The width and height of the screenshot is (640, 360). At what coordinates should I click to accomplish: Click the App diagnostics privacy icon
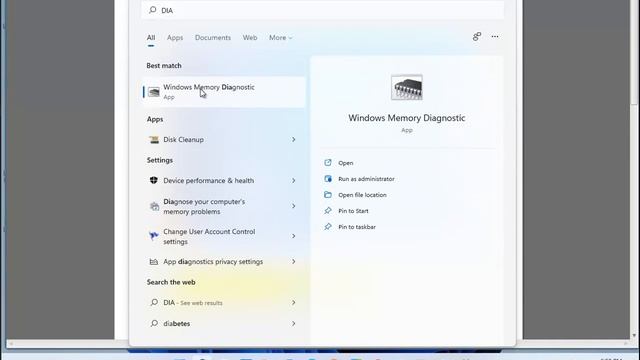pos(154,262)
